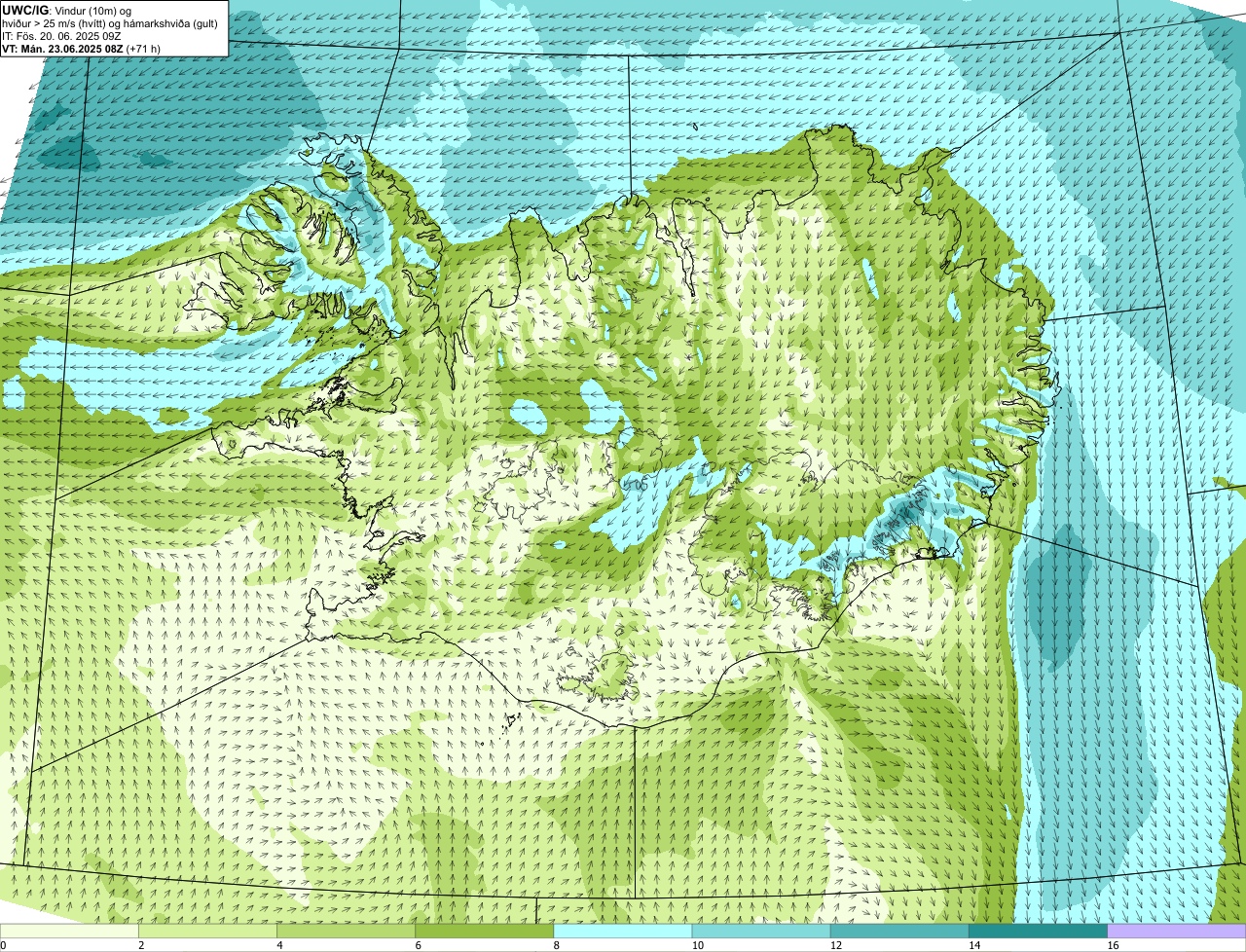Click the 2–4 m/s light green legend swatch
The width and height of the screenshot is (1246, 952).
(x=207, y=931)
